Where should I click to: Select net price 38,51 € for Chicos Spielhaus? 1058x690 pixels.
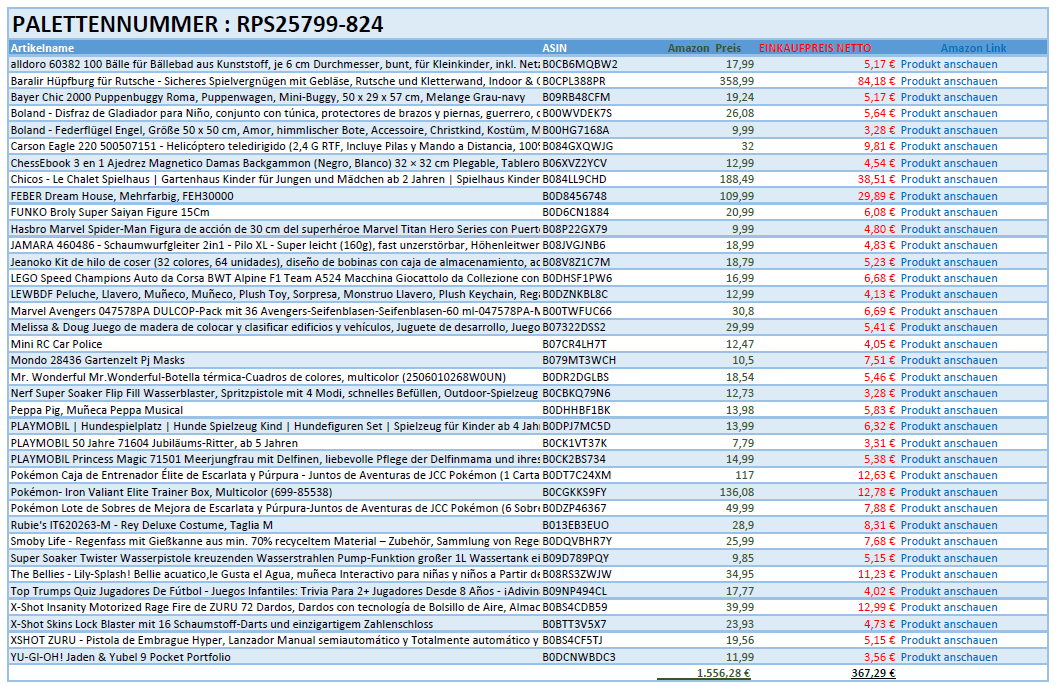[x=875, y=179]
